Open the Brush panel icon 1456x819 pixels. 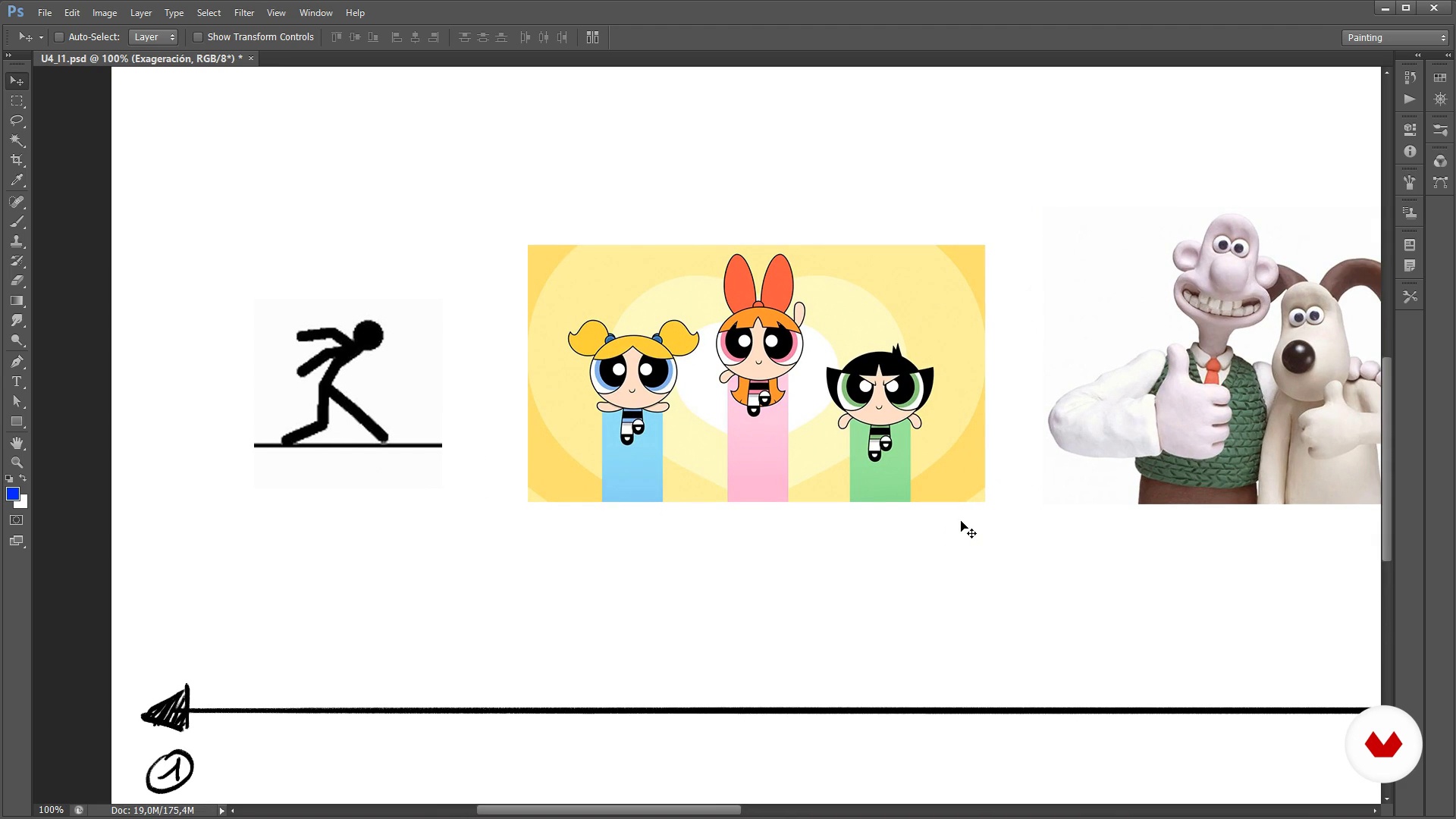click(1410, 183)
